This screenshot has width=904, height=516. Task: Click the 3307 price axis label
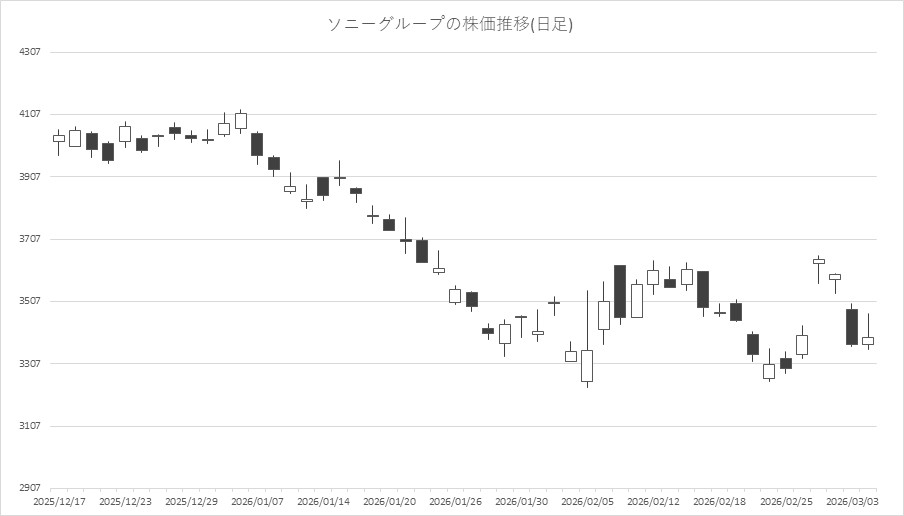31,364
